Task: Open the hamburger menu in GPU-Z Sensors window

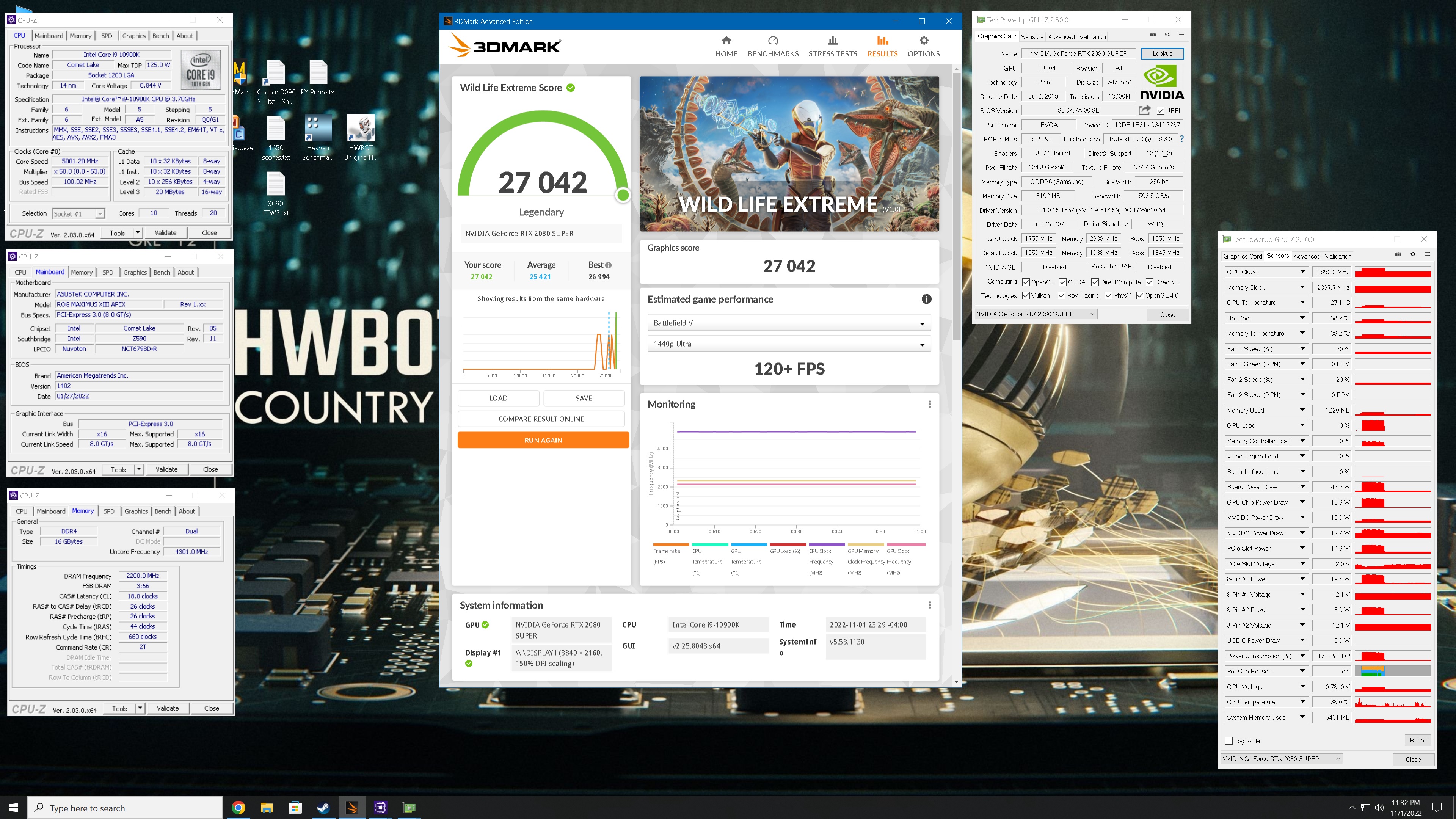Action: (x=1427, y=254)
